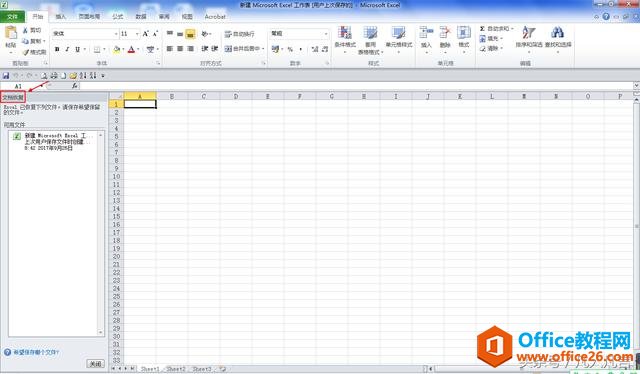Click Close button in Document Recovery pane
Screen dimensions: 640x374
tap(96, 363)
